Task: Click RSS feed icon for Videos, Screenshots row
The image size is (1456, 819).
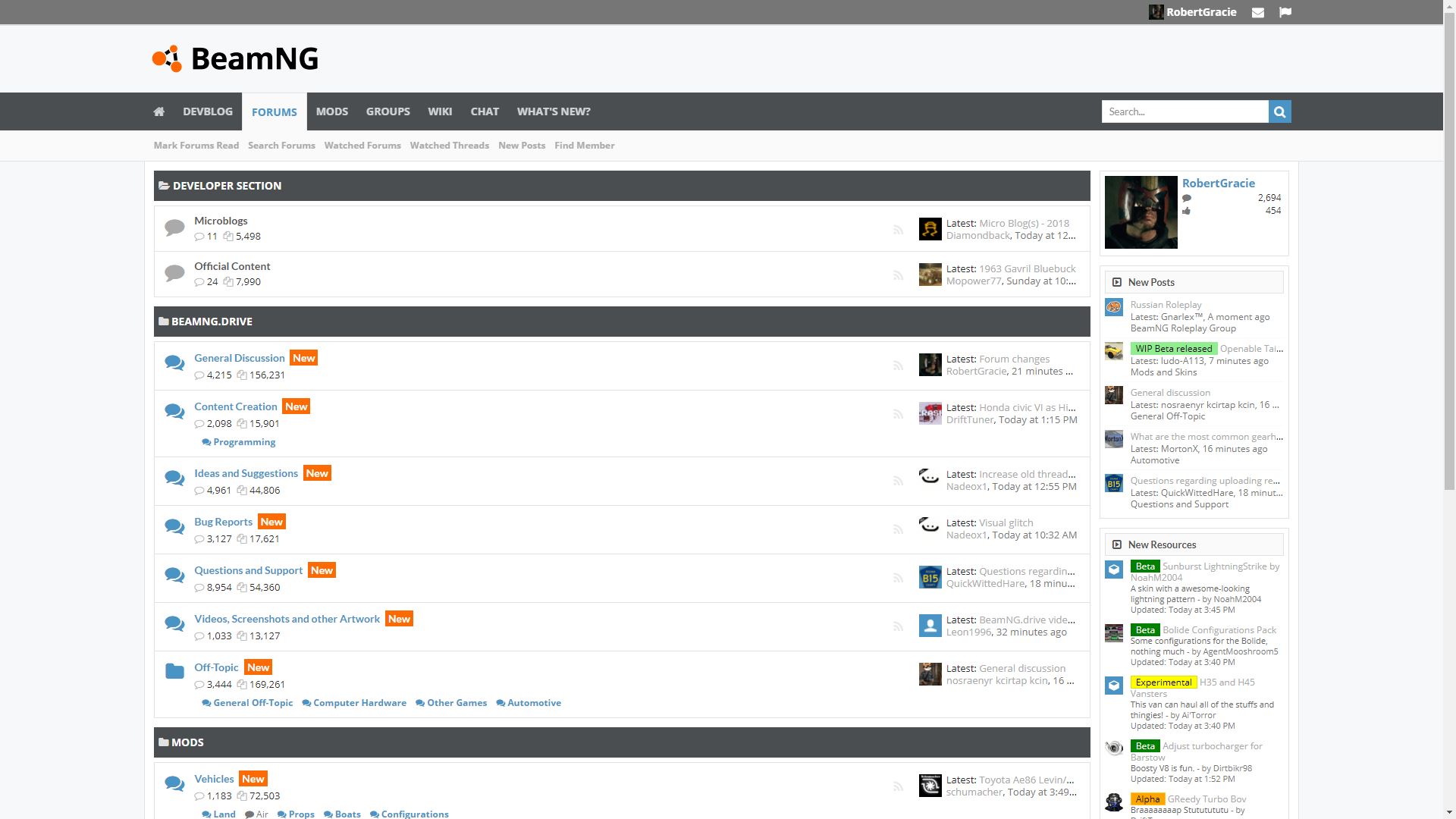Action: pyautogui.click(x=898, y=626)
